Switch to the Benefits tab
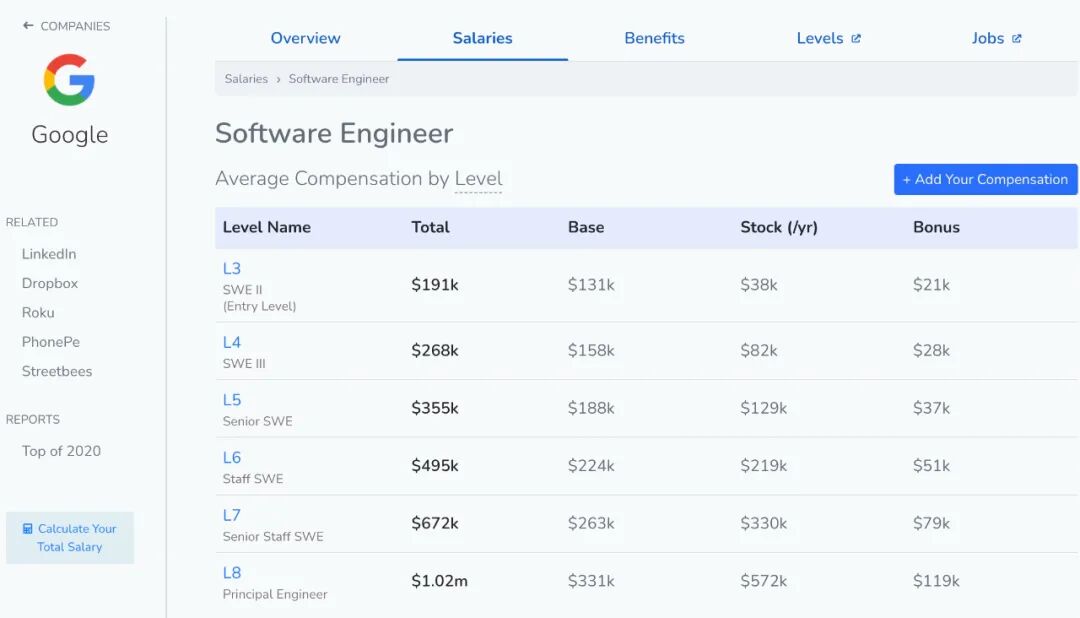This screenshot has width=1080, height=618. (x=654, y=38)
